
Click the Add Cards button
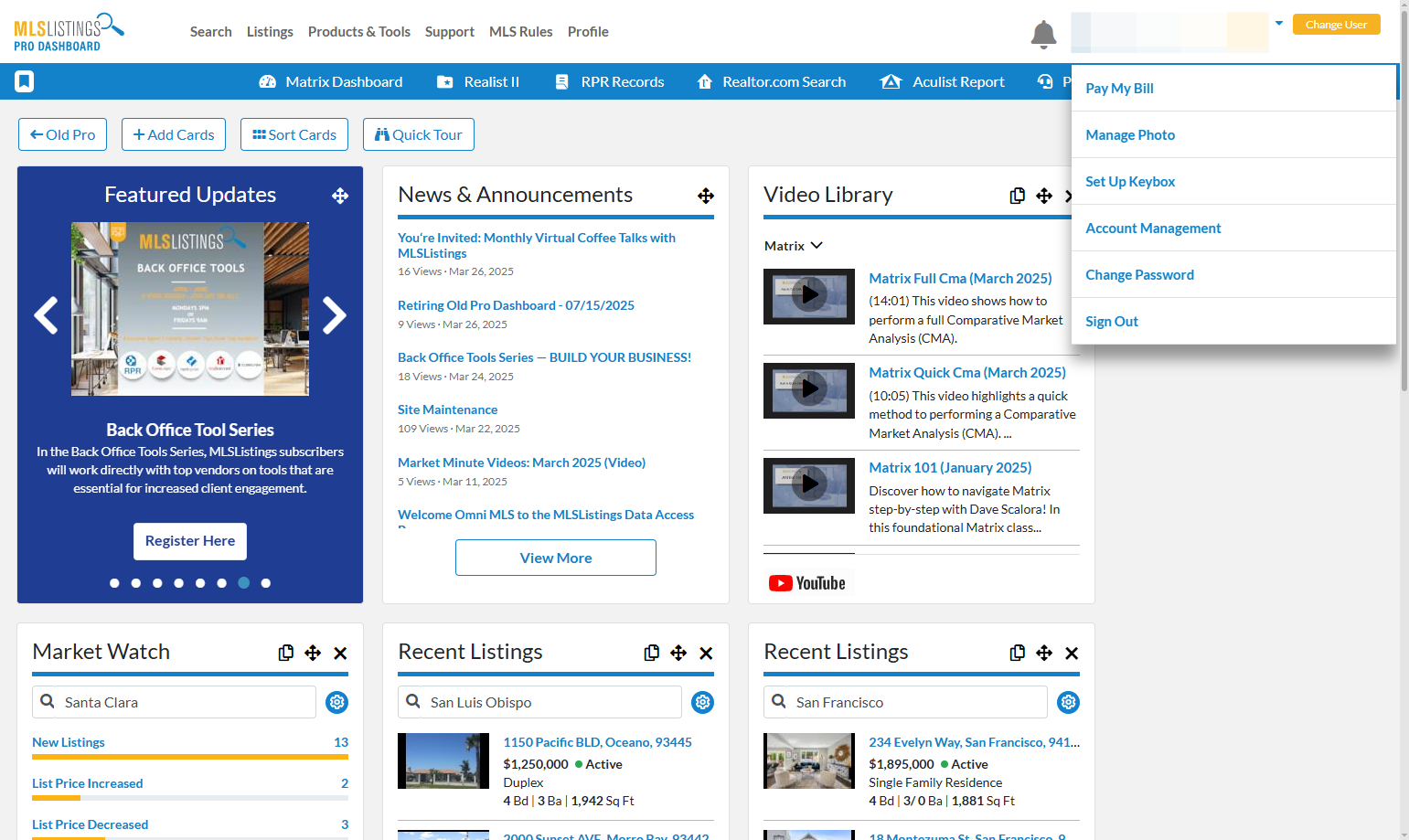coord(174,134)
